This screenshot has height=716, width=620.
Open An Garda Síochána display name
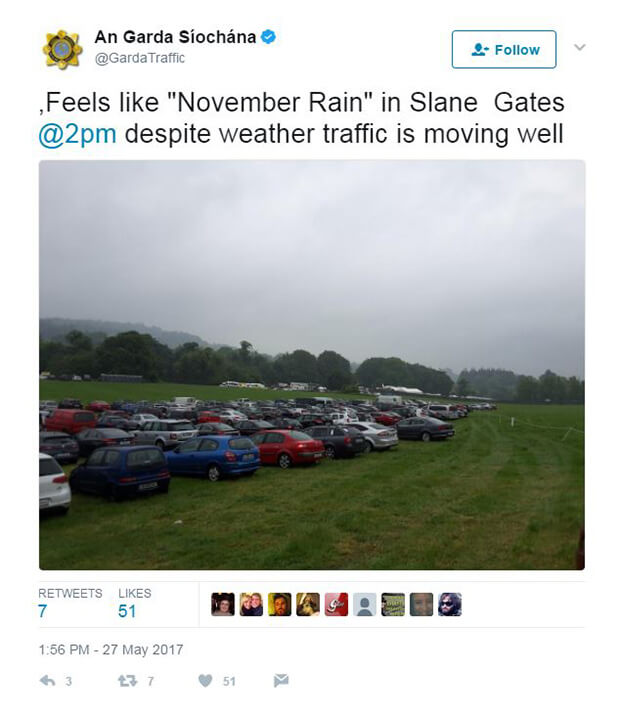pyautogui.click(x=175, y=37)
